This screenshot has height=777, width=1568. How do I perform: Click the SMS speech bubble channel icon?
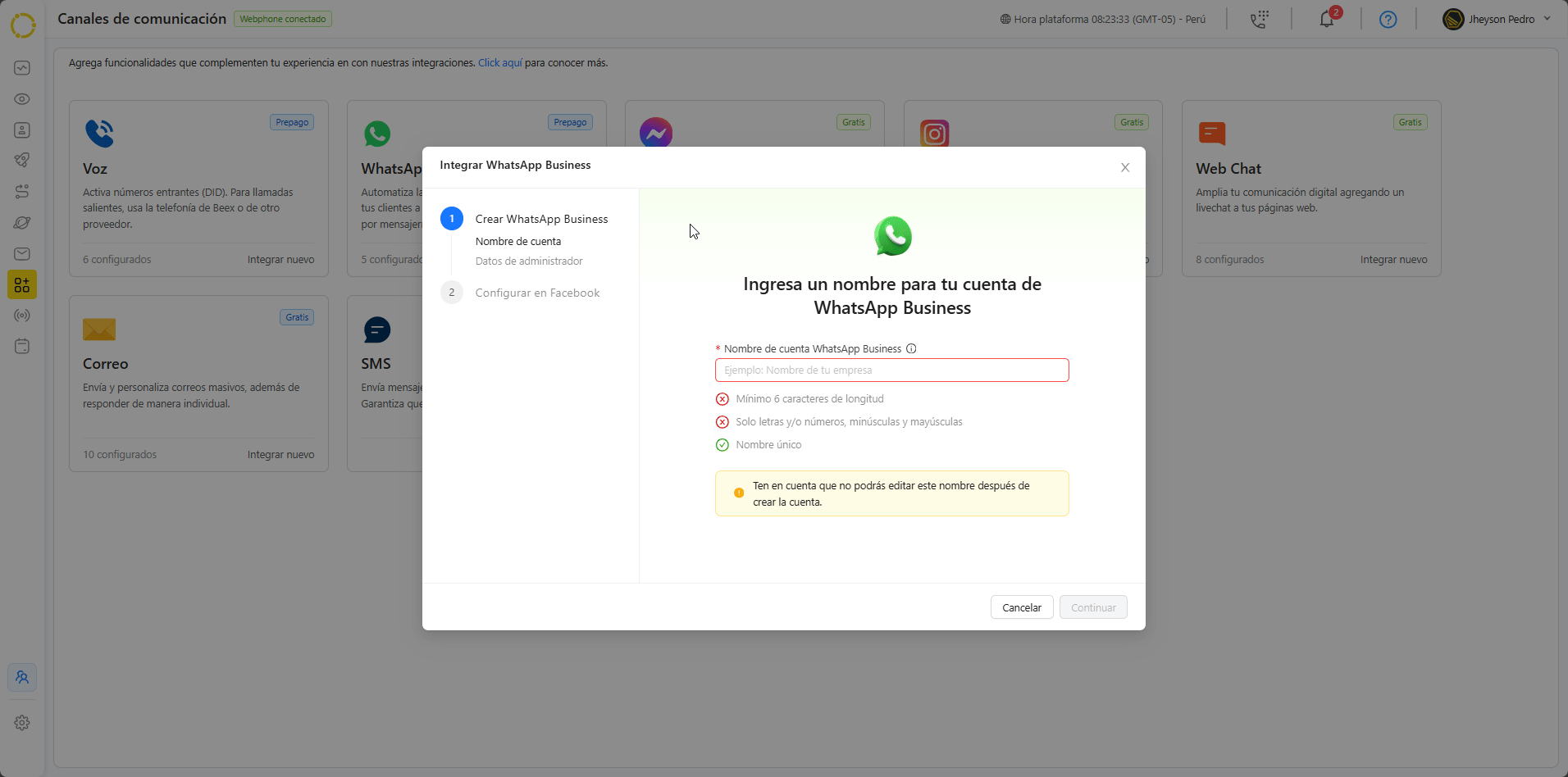pyautogui.click(x=377, y=329)
